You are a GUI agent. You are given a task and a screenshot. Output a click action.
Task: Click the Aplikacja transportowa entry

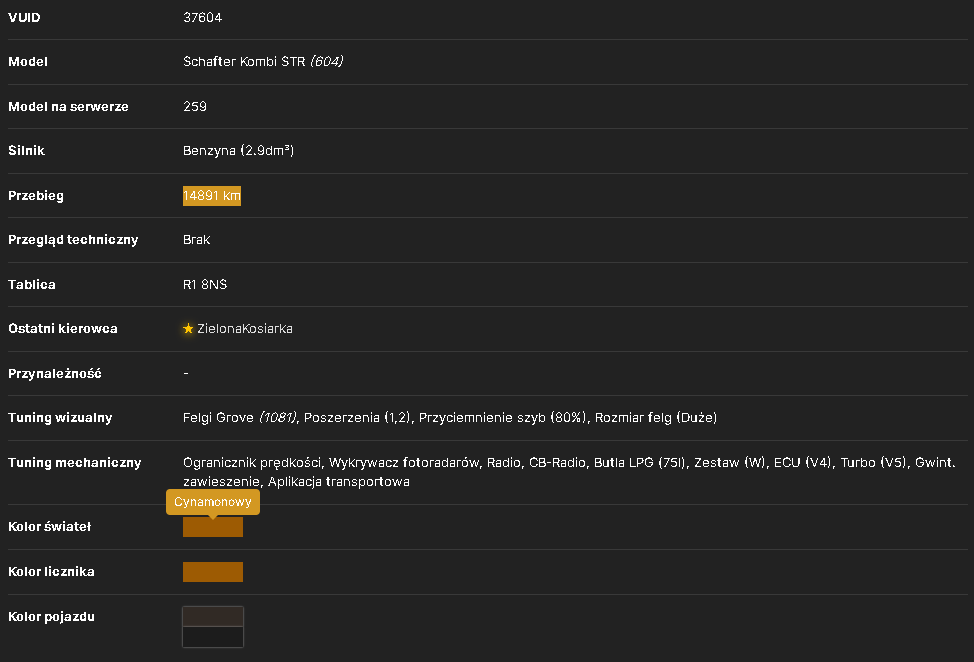[339, 481]
